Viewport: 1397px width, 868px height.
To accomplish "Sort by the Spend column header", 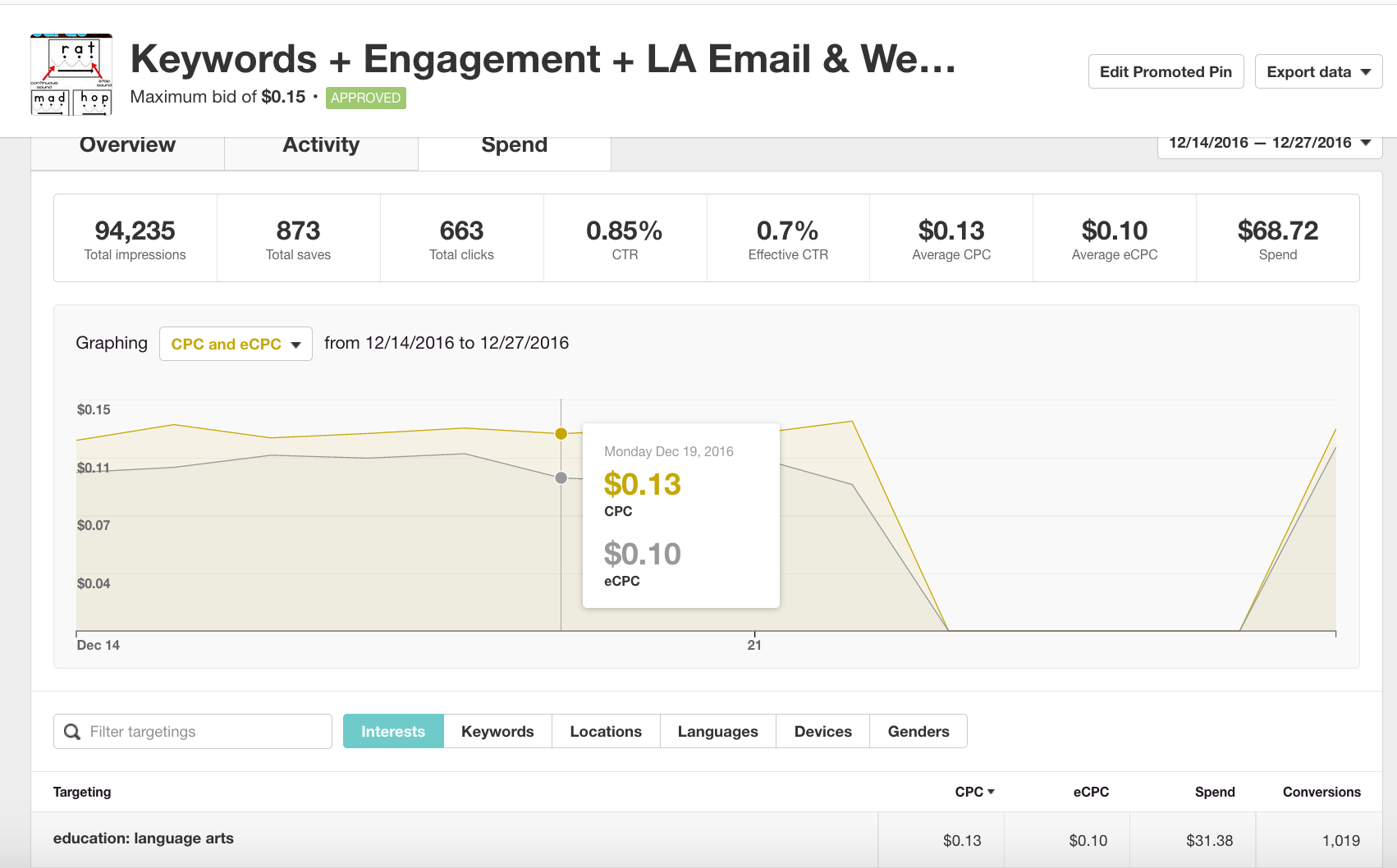I will [x=1215, y=792].
